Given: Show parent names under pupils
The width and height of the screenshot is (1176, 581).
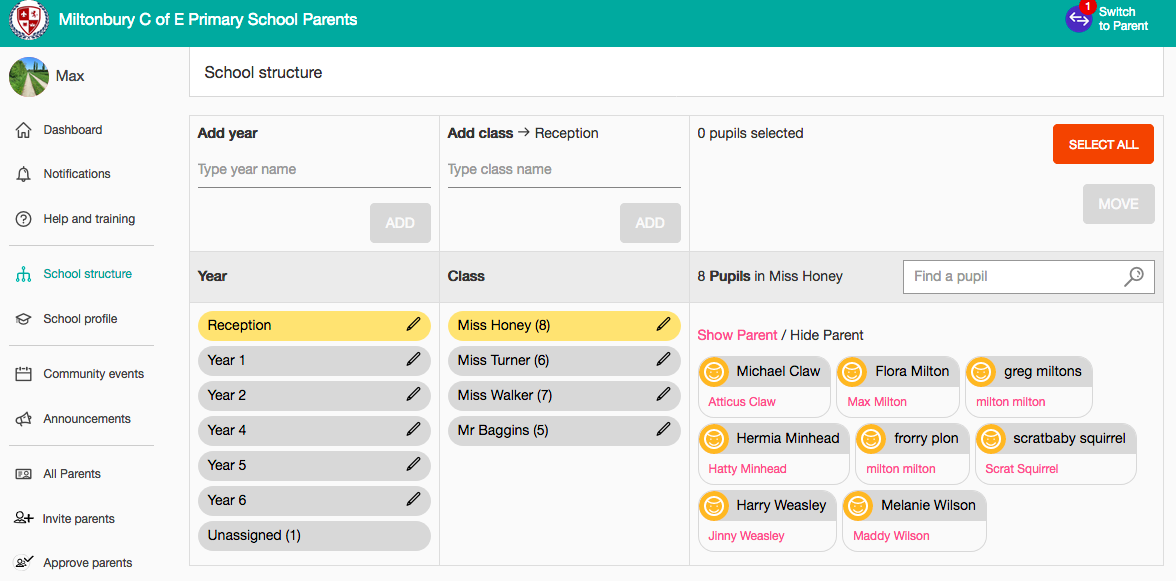Looking at the screenshot, I should click(x=737, y=335).
